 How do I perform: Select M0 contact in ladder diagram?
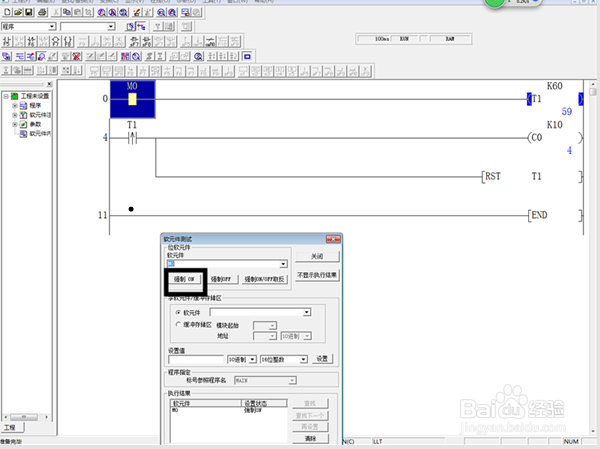pyautogui.click(x=132, y=99)
